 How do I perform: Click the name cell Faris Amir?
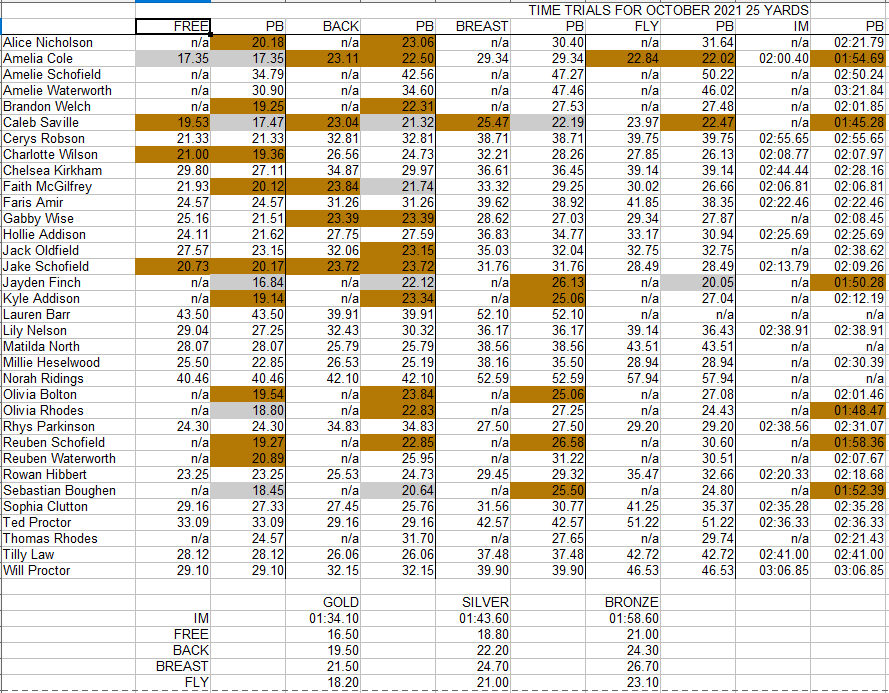68,202
